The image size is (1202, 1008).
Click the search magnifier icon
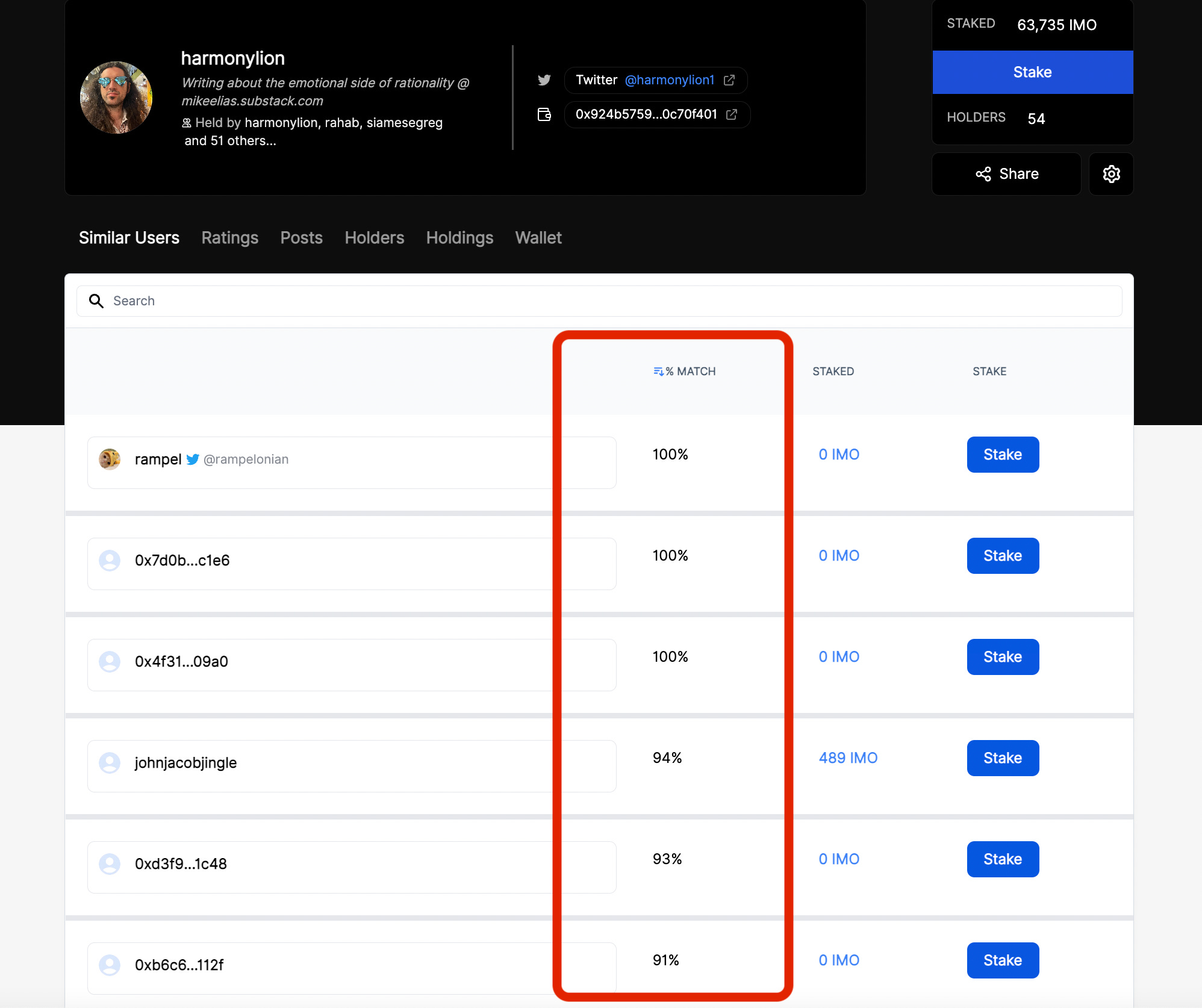96,300
